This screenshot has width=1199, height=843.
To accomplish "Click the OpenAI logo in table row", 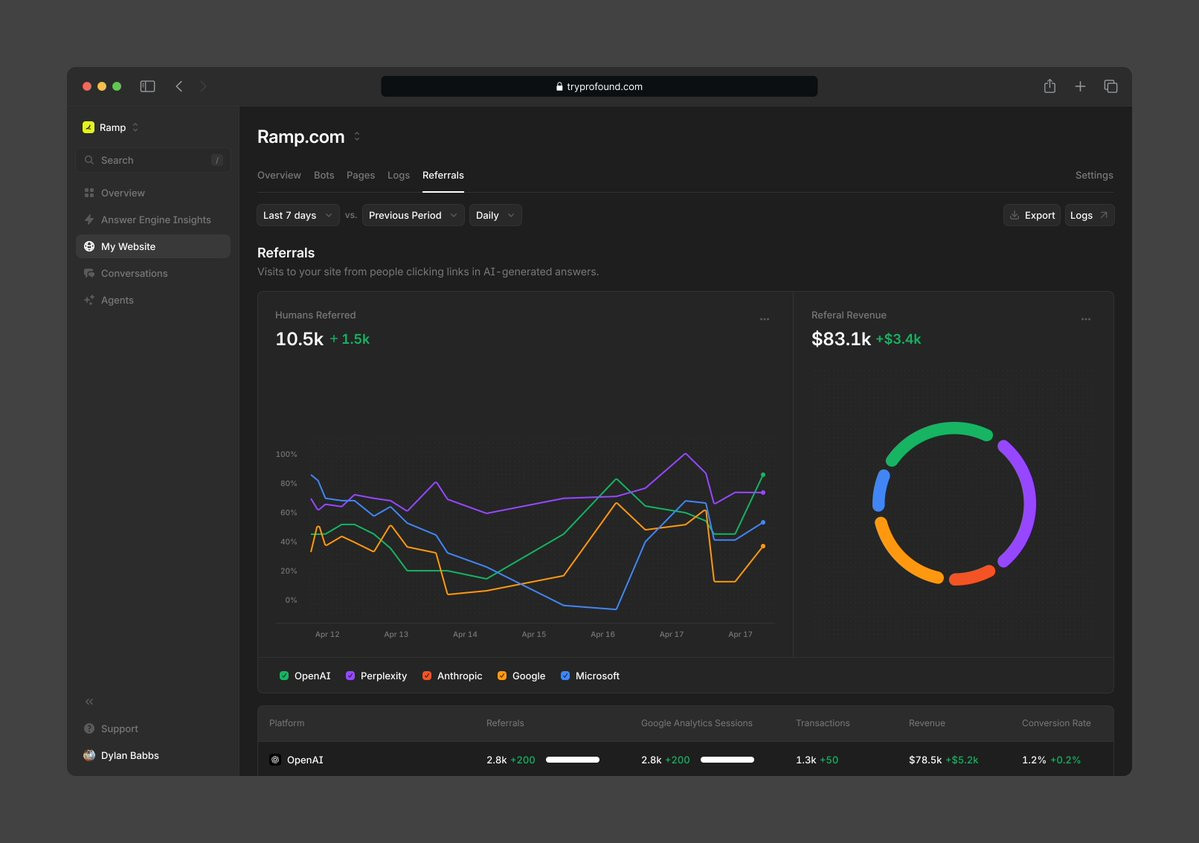I will tap(275, 760).
